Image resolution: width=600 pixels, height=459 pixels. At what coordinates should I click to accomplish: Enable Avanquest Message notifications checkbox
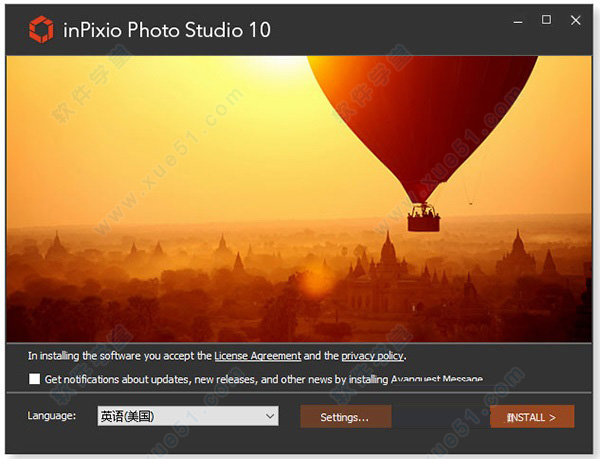[x=34, y=379]
